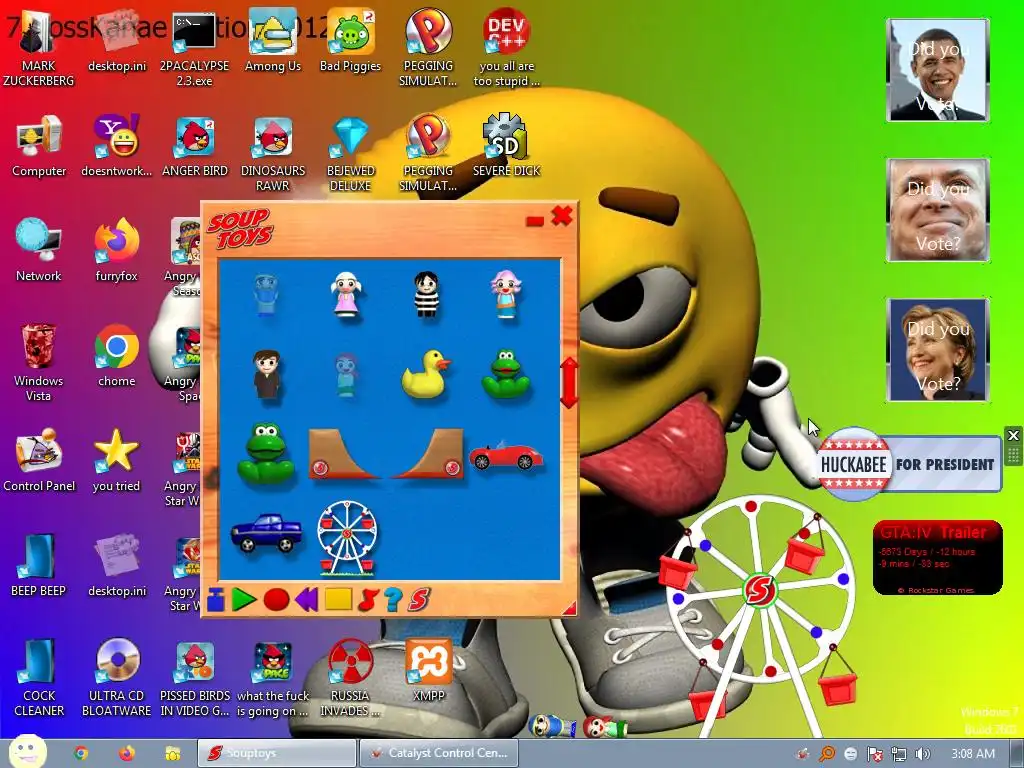1024x768 pixels.
Task: Select the 2PACALYPSE 2.3.exe desktop icon
Action: pyautogui.click(x=194, y=47)
